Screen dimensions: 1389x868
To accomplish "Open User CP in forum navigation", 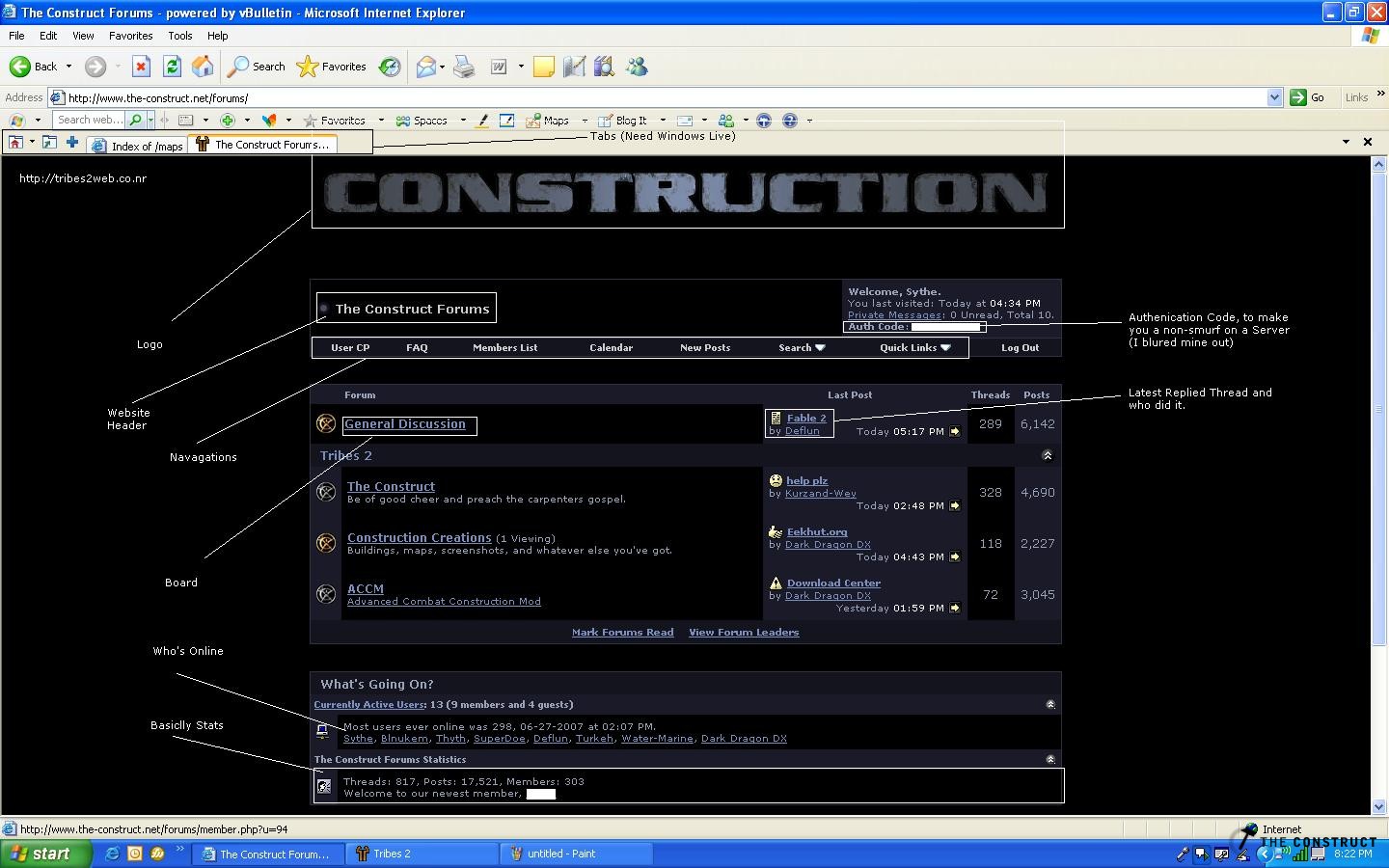I will point(350,348).
